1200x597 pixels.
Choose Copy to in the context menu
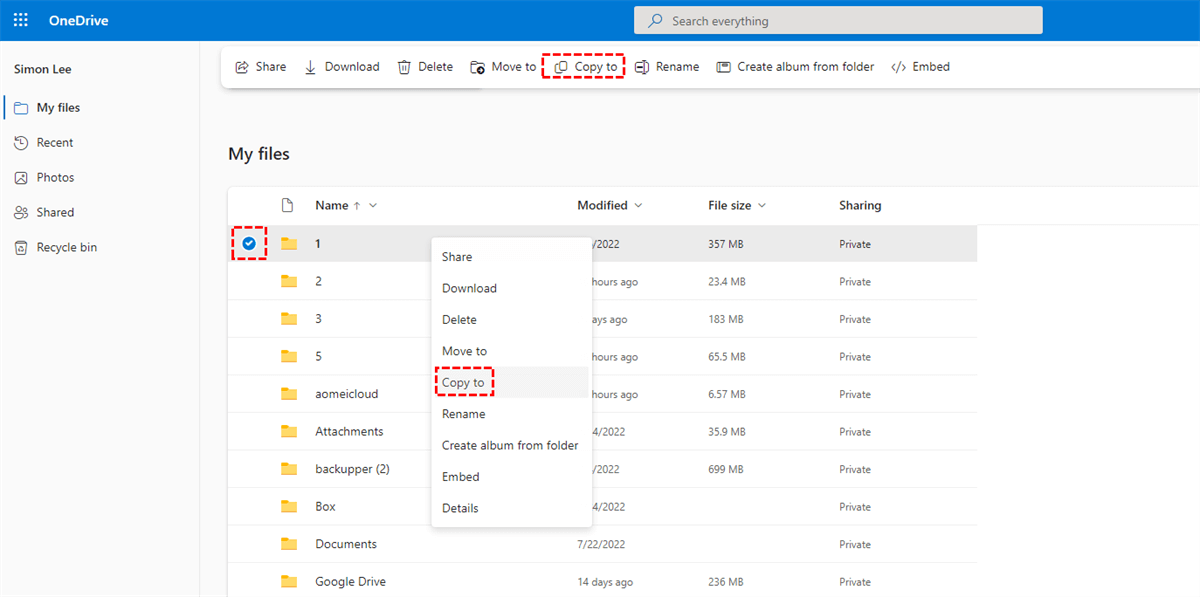pyautogui.click(x=463, y=383)
